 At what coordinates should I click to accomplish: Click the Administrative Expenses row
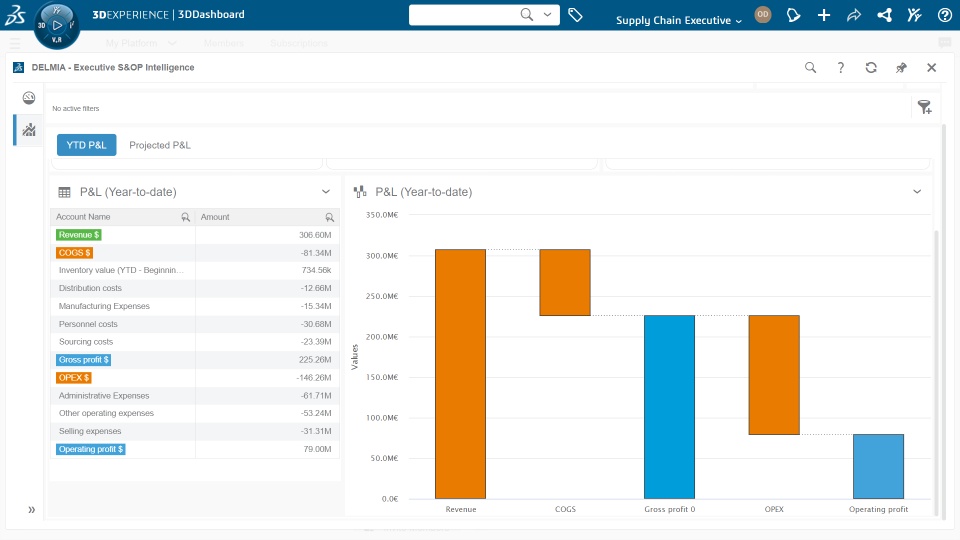click(194, 396)
